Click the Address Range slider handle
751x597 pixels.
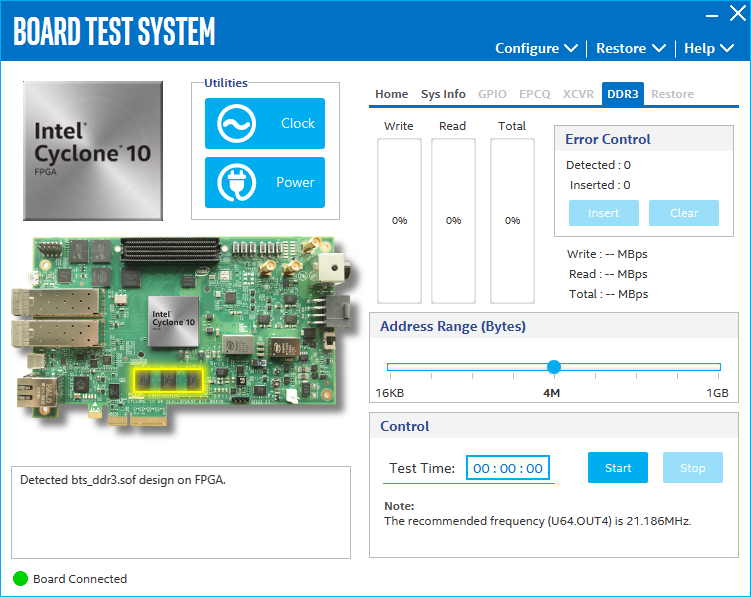point(554,367)
